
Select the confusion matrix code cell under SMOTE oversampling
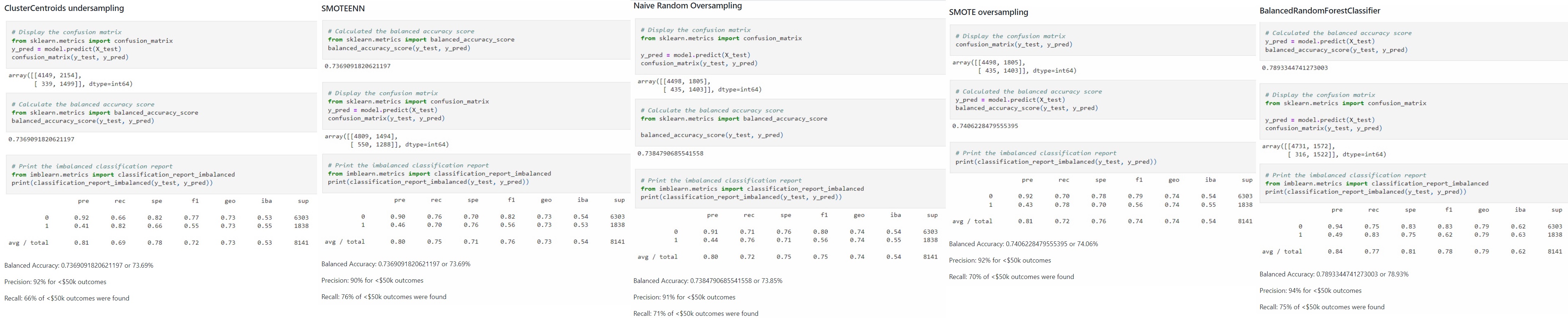(1102, 40)
